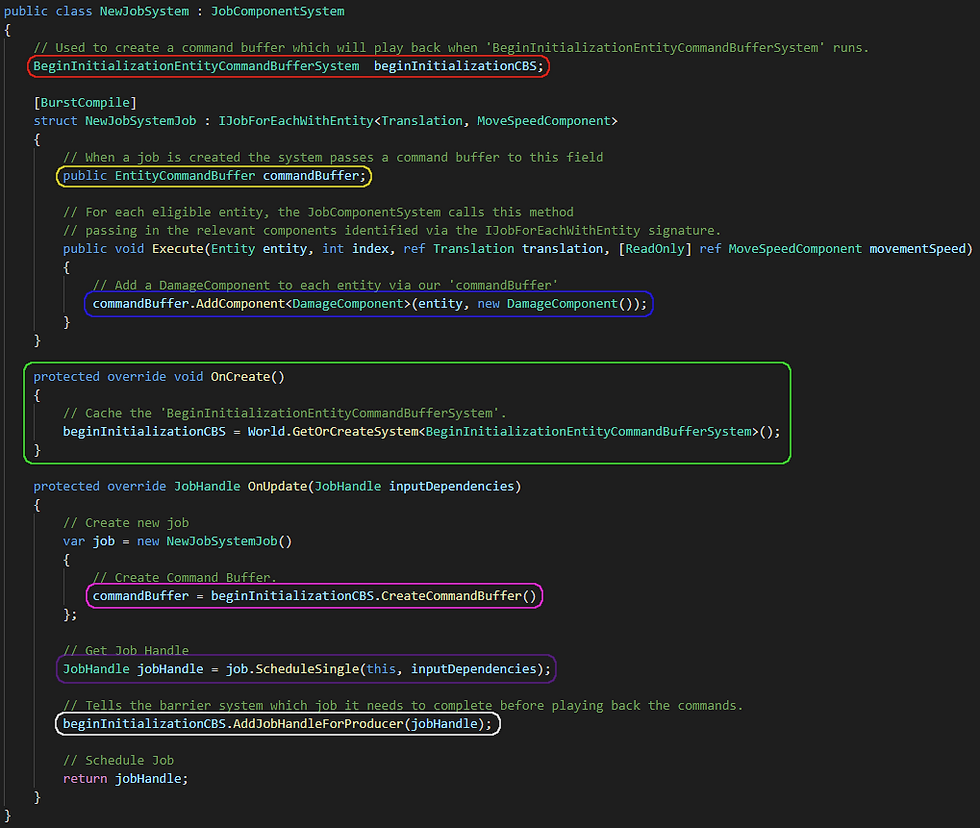Click the "EntityCommandBuffer" type name

[x=185, y=176]
